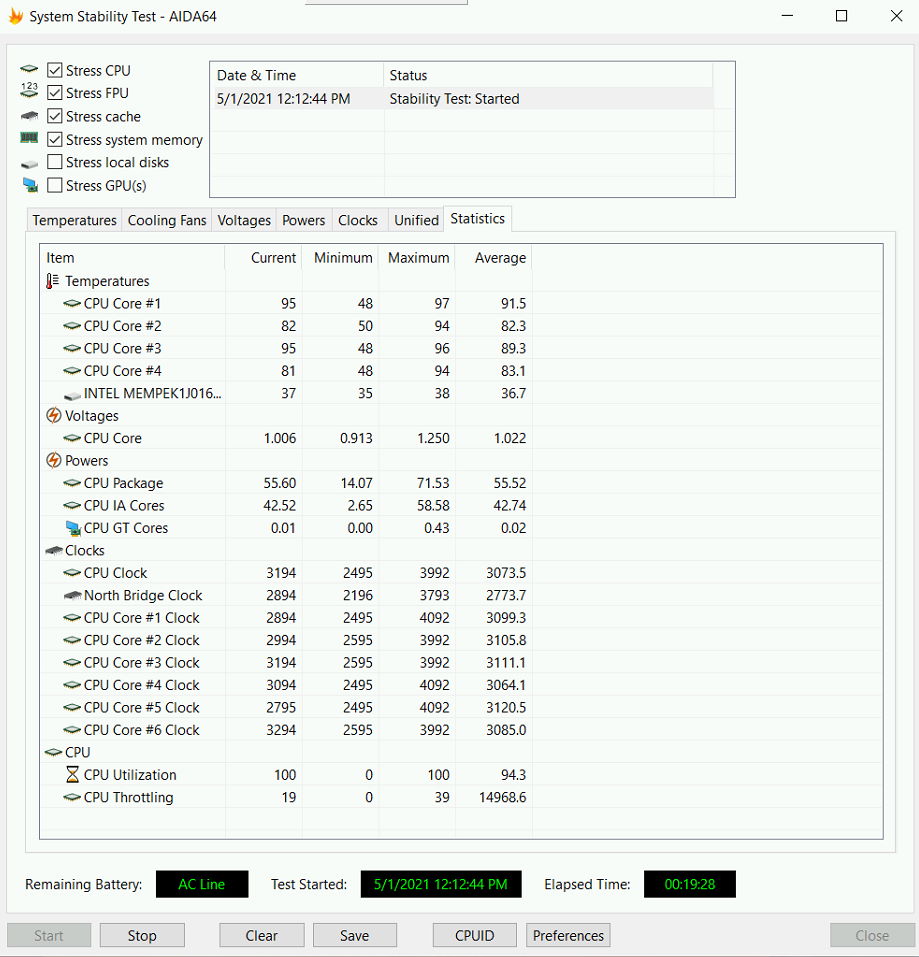Screen dimensions: 919x957
Task: Click the lightning icon next to Powers
Action: pyautogui.click(x=54, y=460)
